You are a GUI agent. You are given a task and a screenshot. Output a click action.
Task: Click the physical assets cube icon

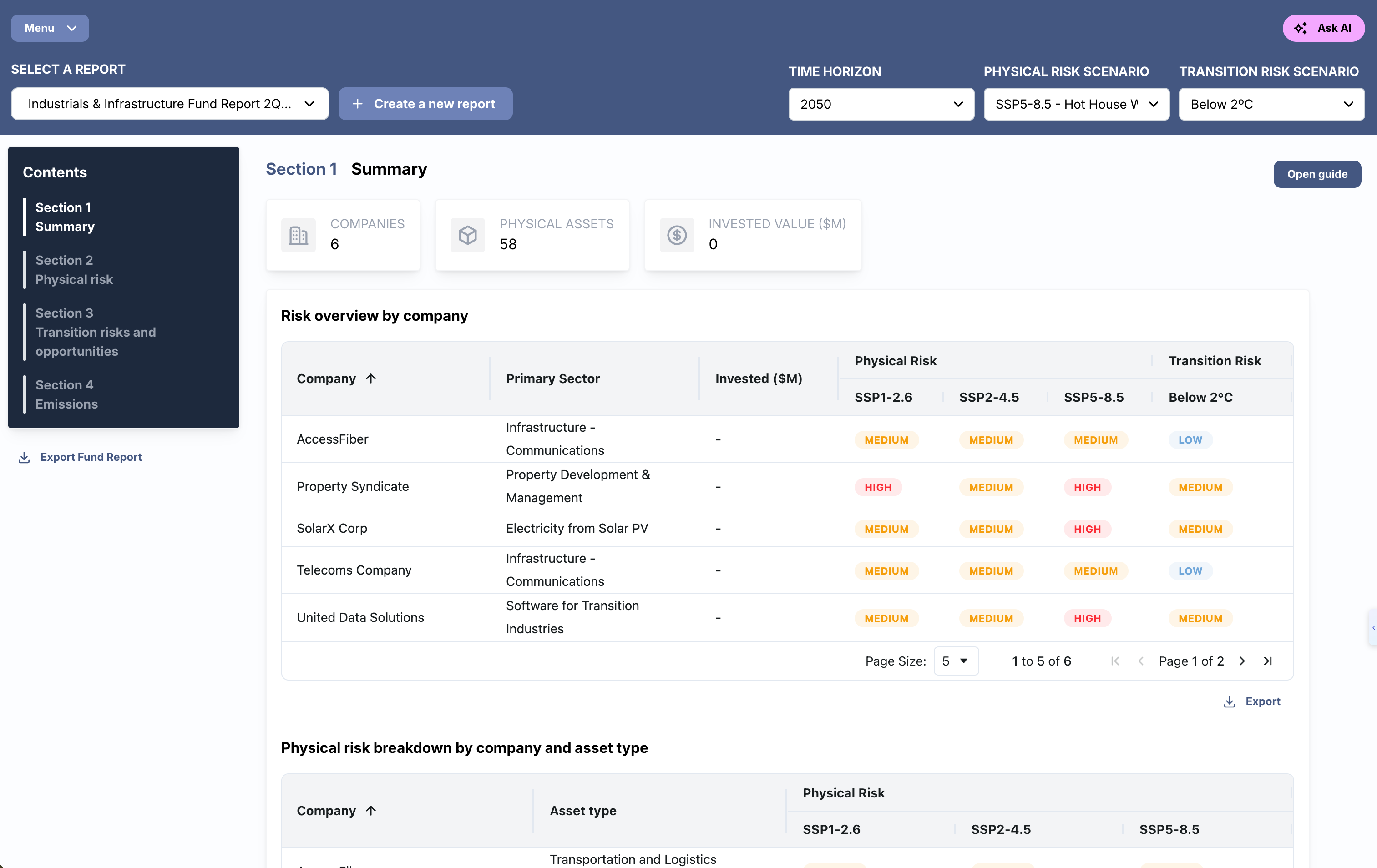coord(467,235)
